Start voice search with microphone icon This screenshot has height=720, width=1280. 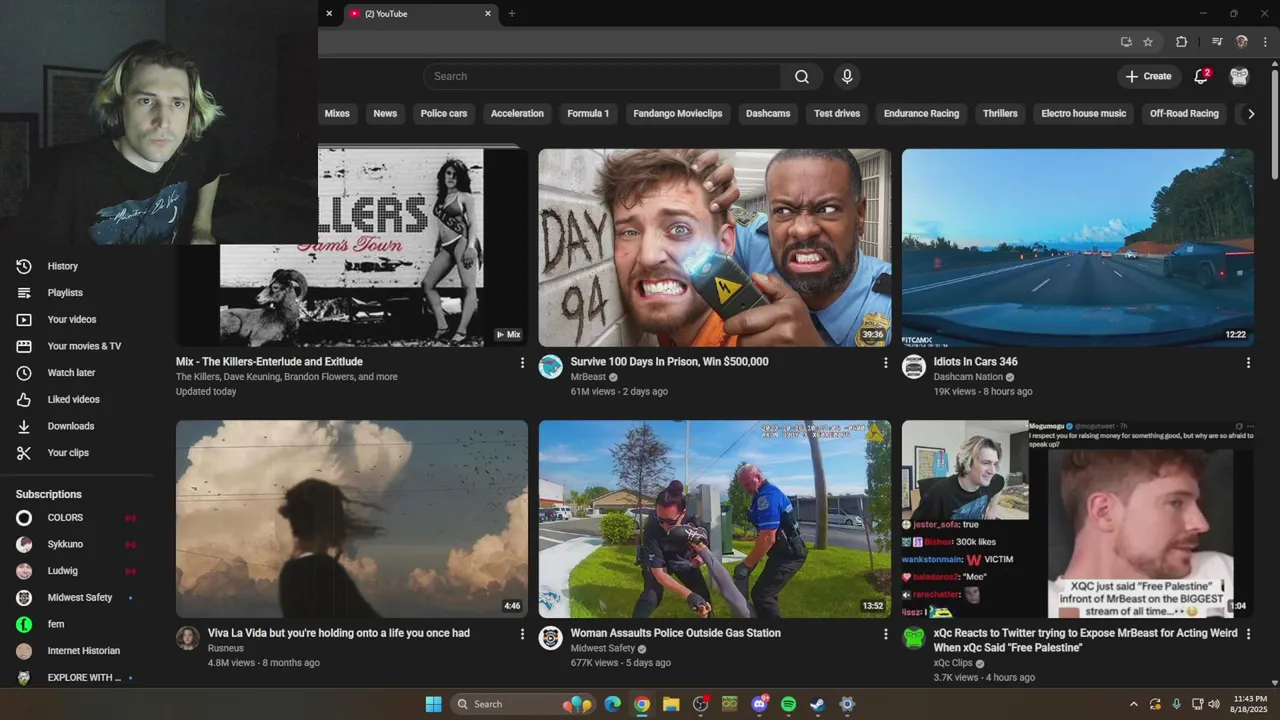click(x=847, y=76)
